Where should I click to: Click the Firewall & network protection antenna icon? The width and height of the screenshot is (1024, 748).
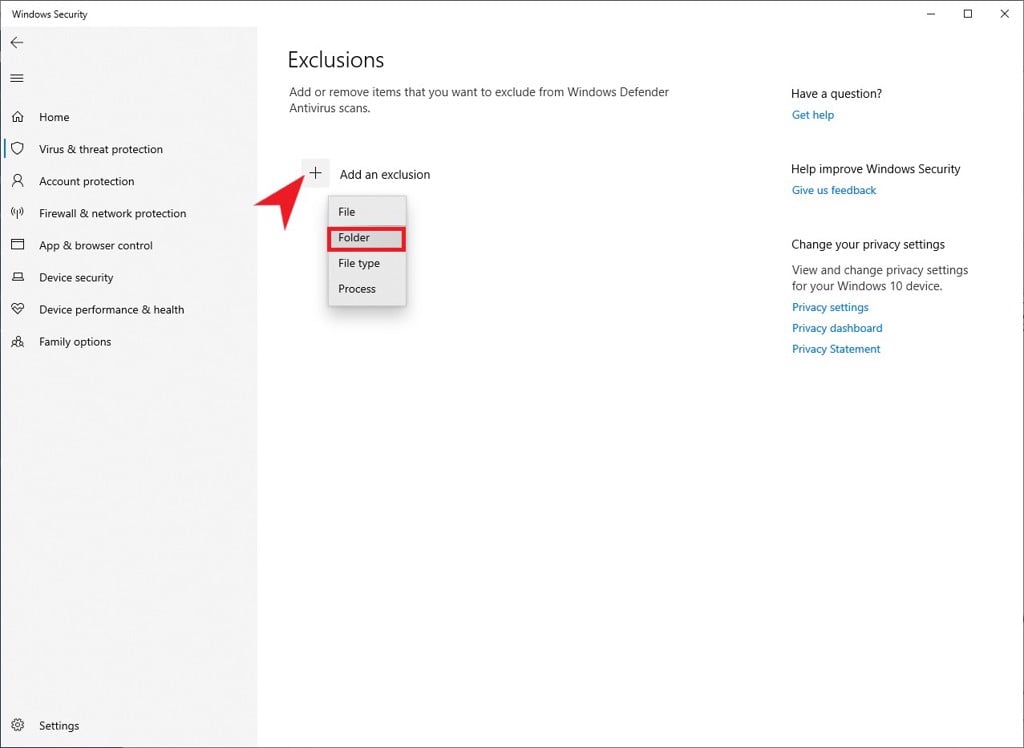click(x=18, y=213)
